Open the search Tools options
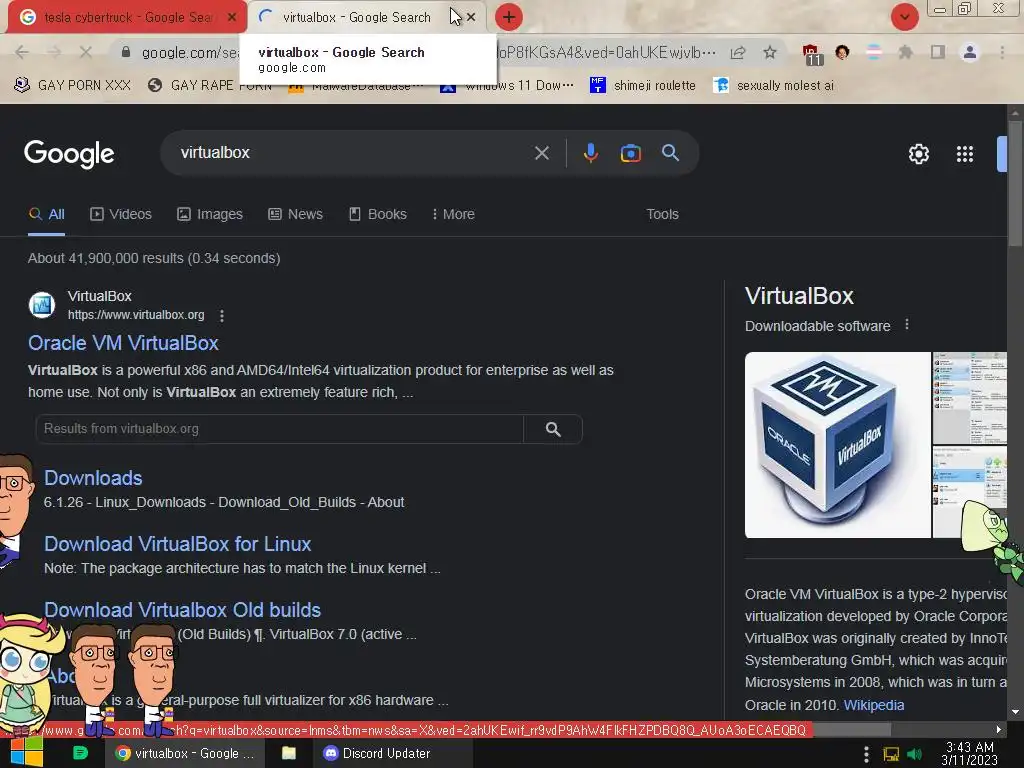This screenshot has width=1024, height=768. click(x=662, y=214)
